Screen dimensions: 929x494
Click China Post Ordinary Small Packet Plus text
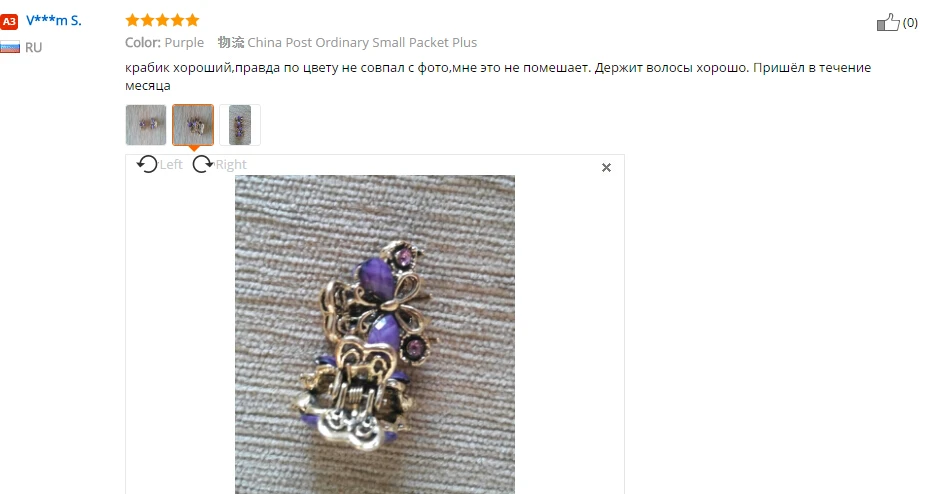coord(362,43)
